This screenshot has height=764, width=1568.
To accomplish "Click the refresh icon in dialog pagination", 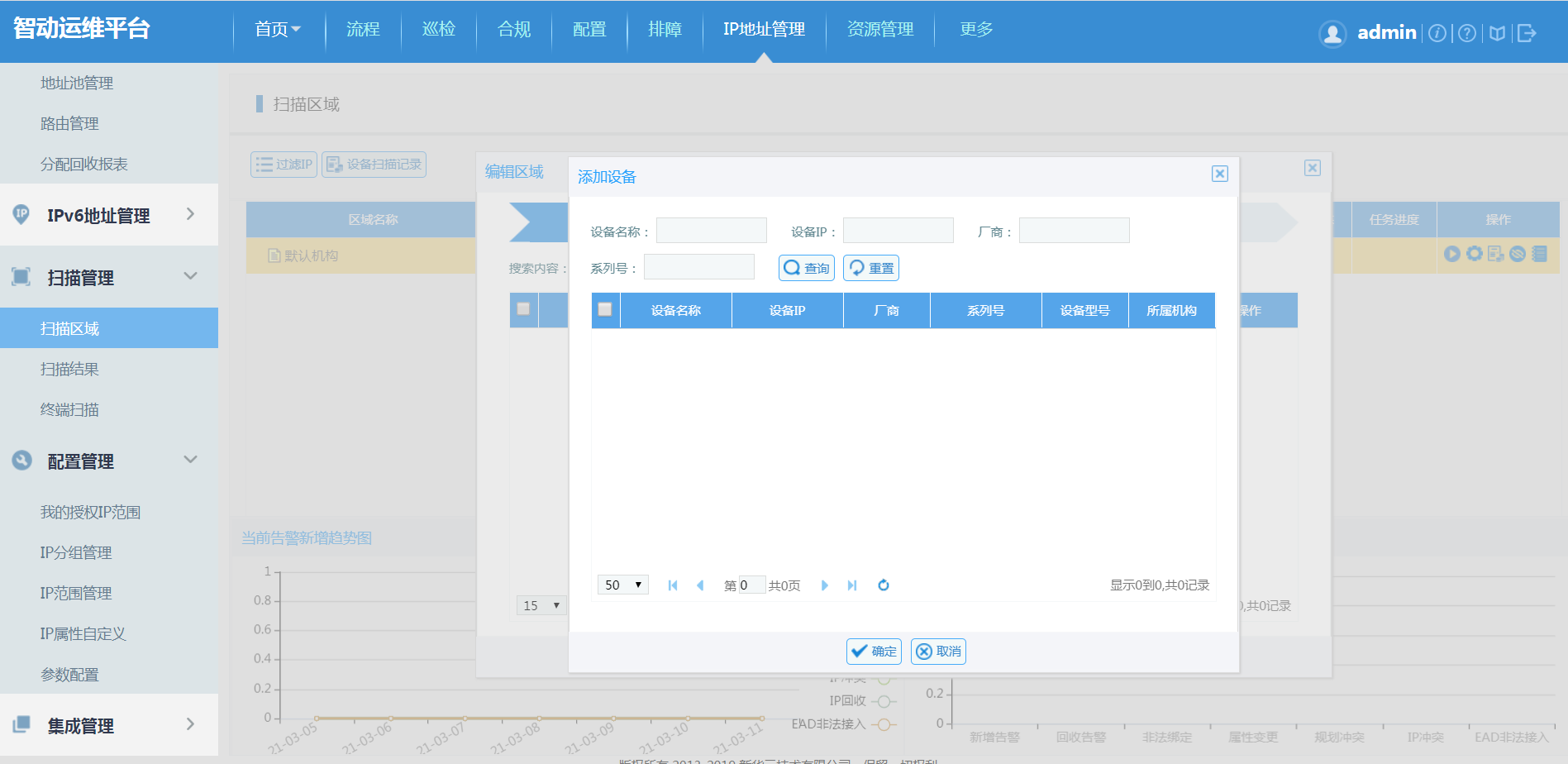I will click(883, 585).
